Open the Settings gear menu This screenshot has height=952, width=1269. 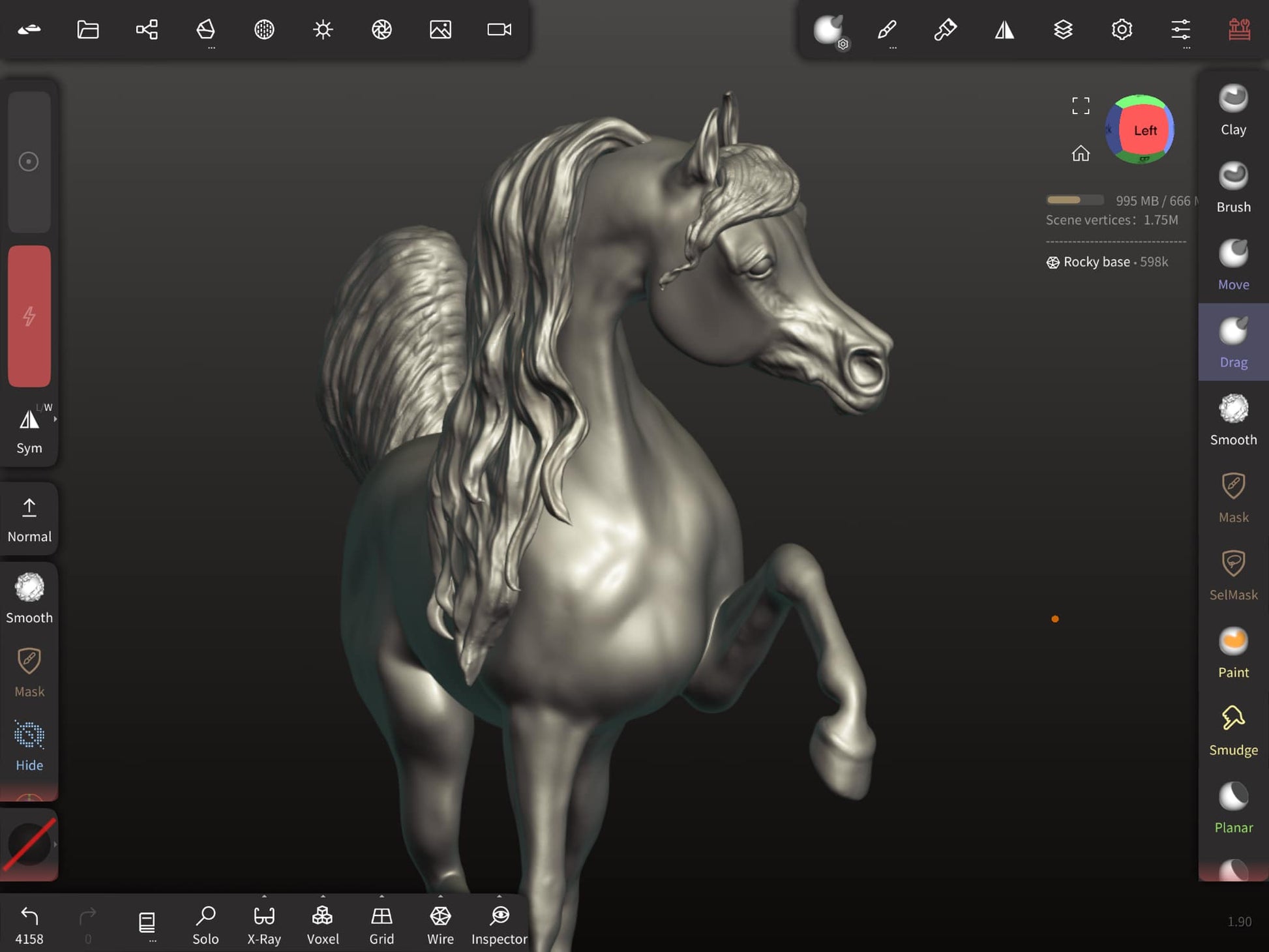pyautogui.click(x=1122, y=29)
